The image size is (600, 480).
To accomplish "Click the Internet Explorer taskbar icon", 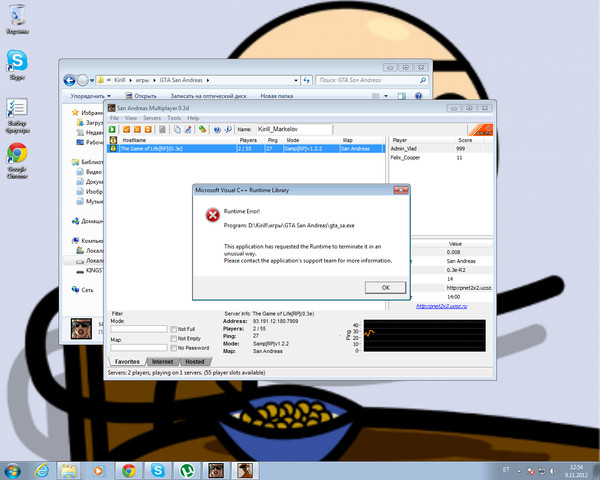I will [x=41, y=470].
